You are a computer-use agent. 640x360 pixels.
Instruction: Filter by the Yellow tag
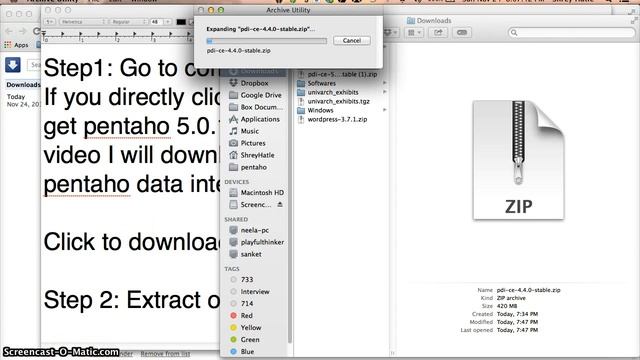point(250,328)
